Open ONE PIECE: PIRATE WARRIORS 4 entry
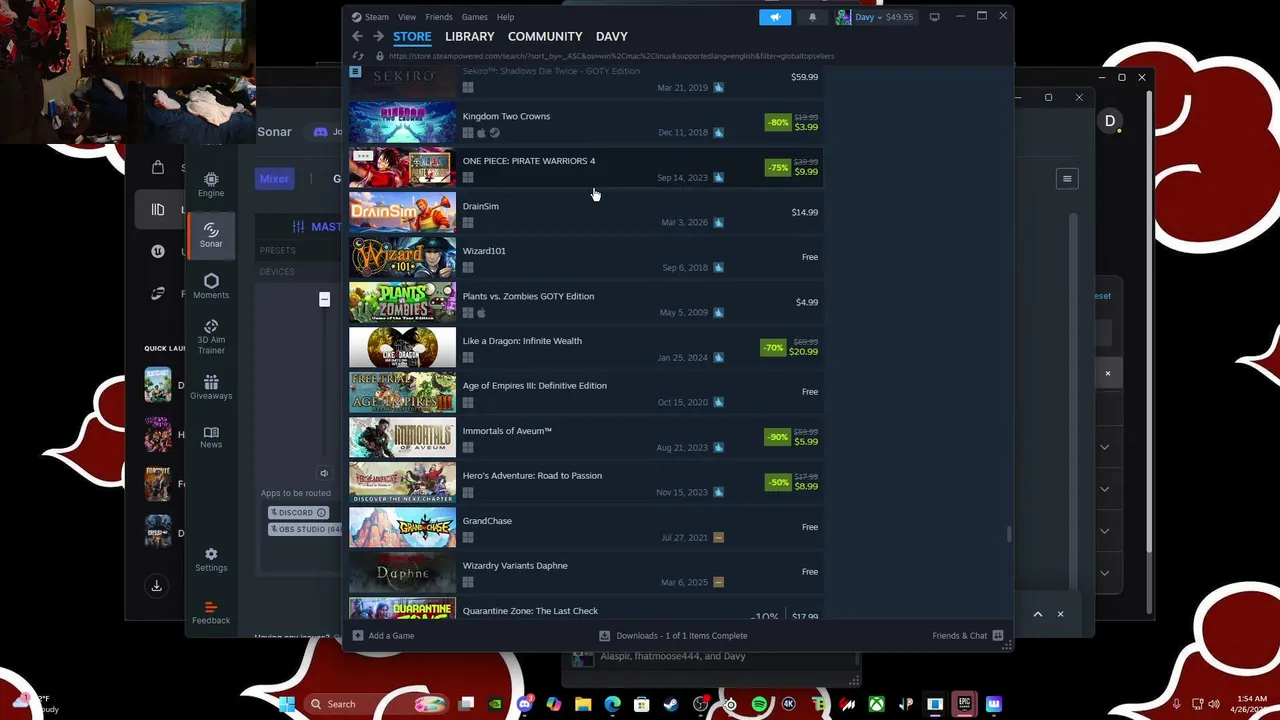The width and height of the screenshot is (1280, 720). (585, 168)
